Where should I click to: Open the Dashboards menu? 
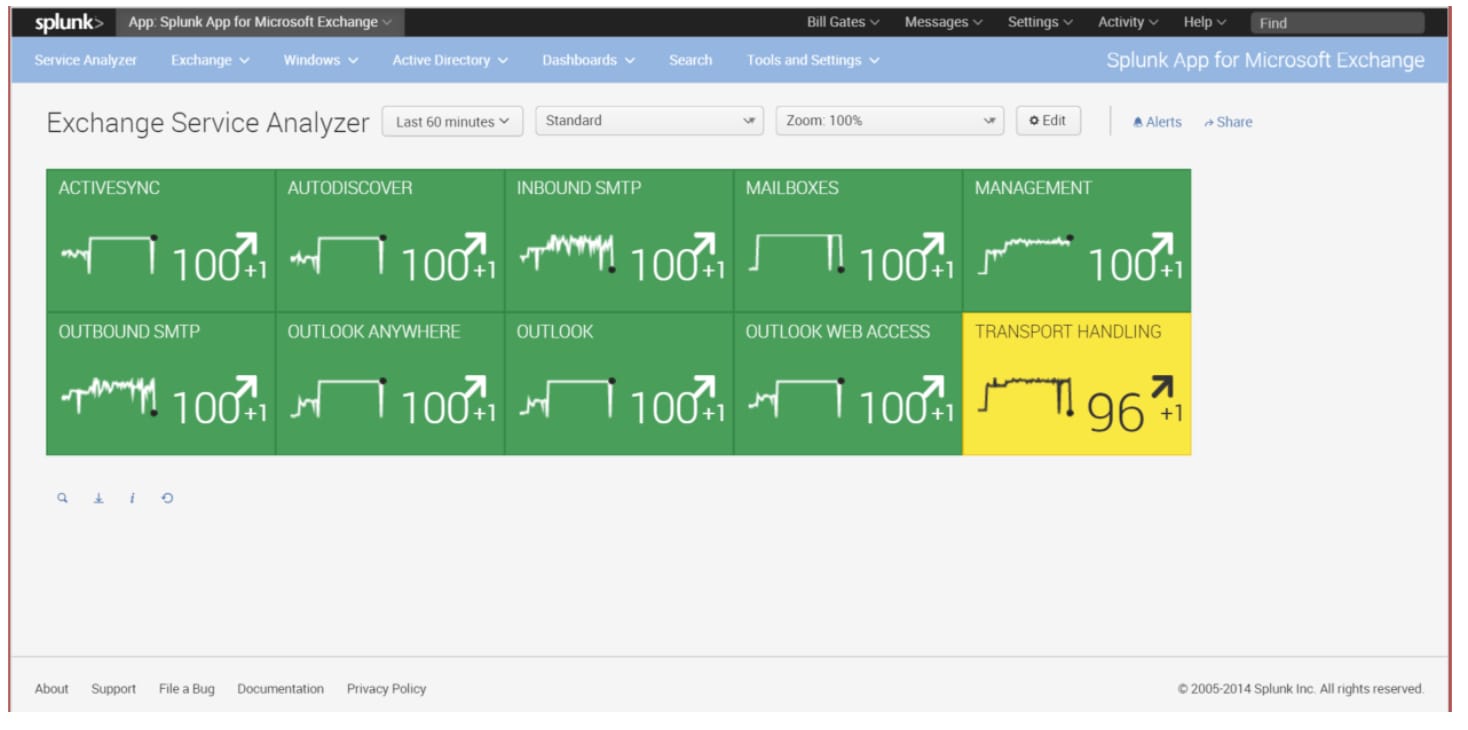[588, 60]
